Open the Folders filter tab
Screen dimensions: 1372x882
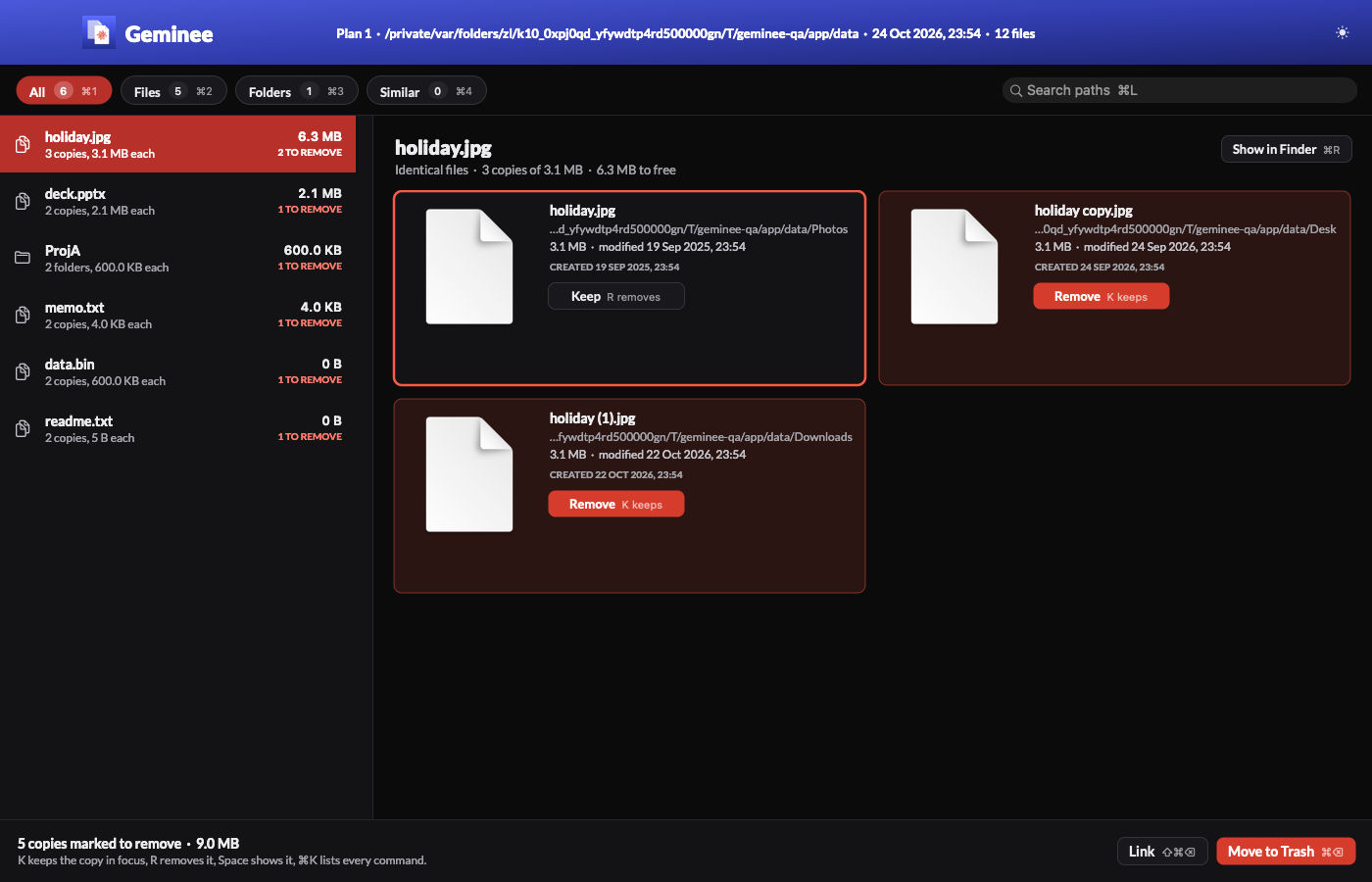[296, 91]
